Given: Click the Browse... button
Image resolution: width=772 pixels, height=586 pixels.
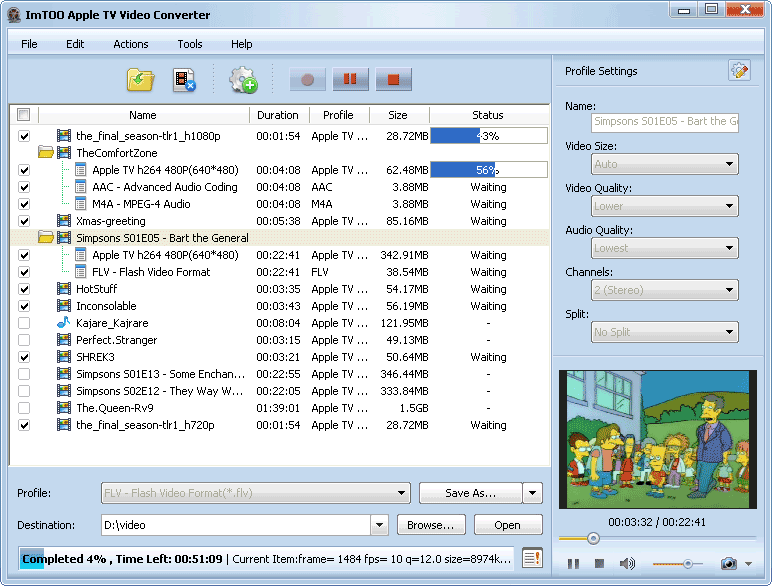Looking at the screenshot, I should [x=431, y=525].
